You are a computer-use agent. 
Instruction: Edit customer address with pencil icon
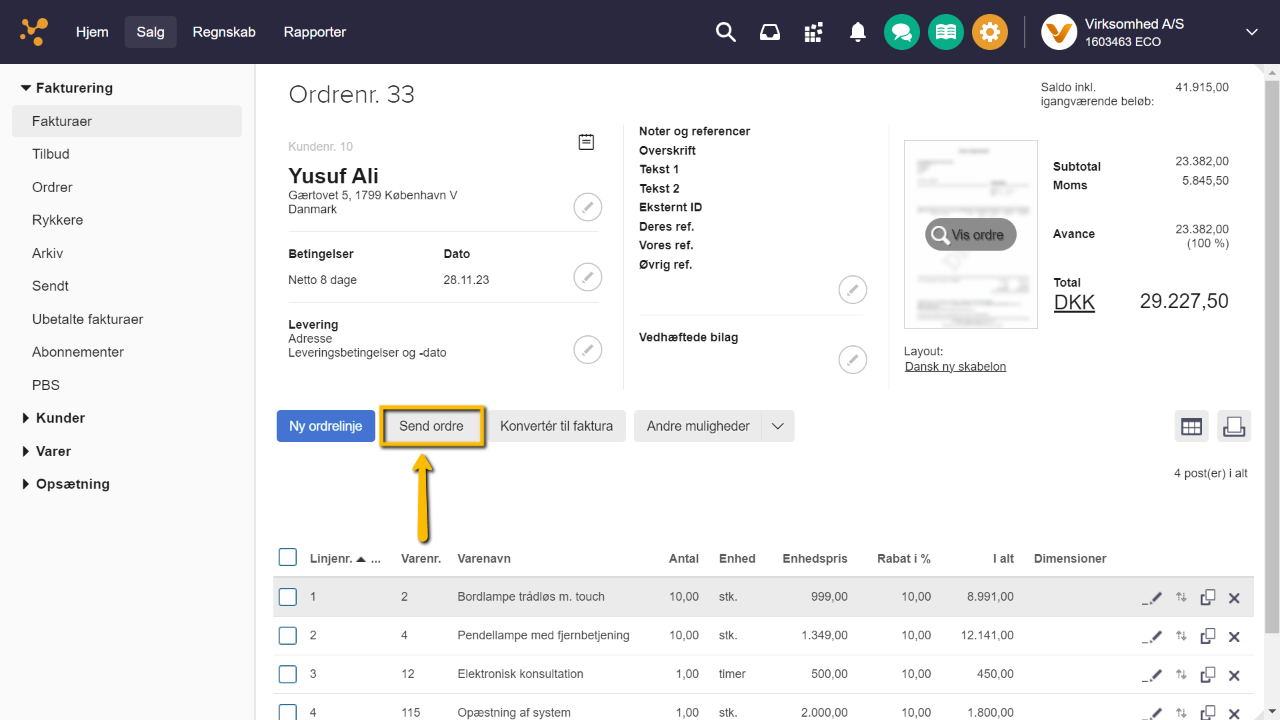pos(588,208)
